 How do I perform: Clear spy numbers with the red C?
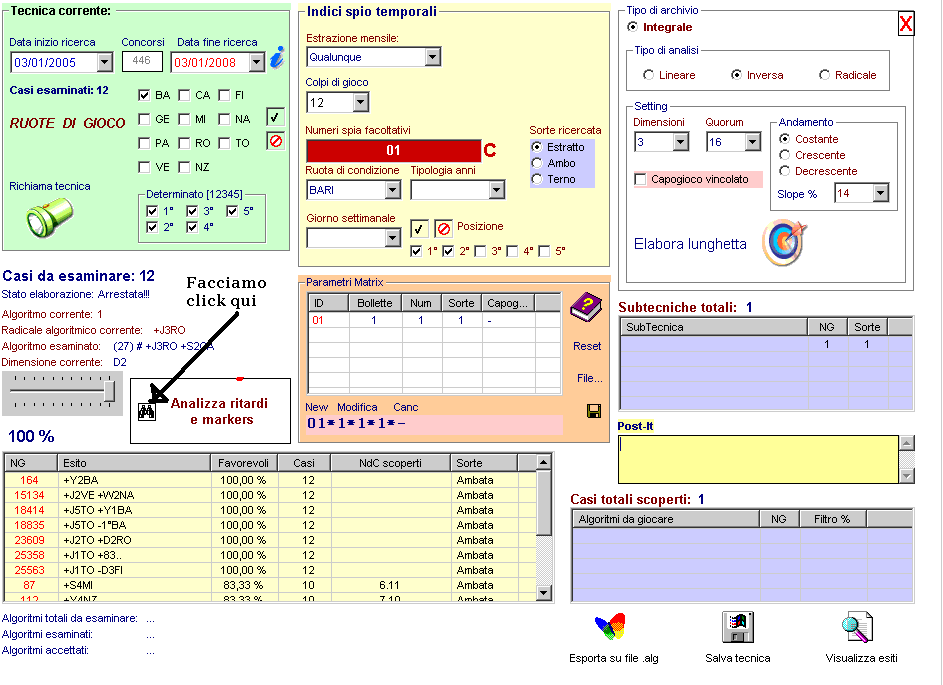[490, 150]
